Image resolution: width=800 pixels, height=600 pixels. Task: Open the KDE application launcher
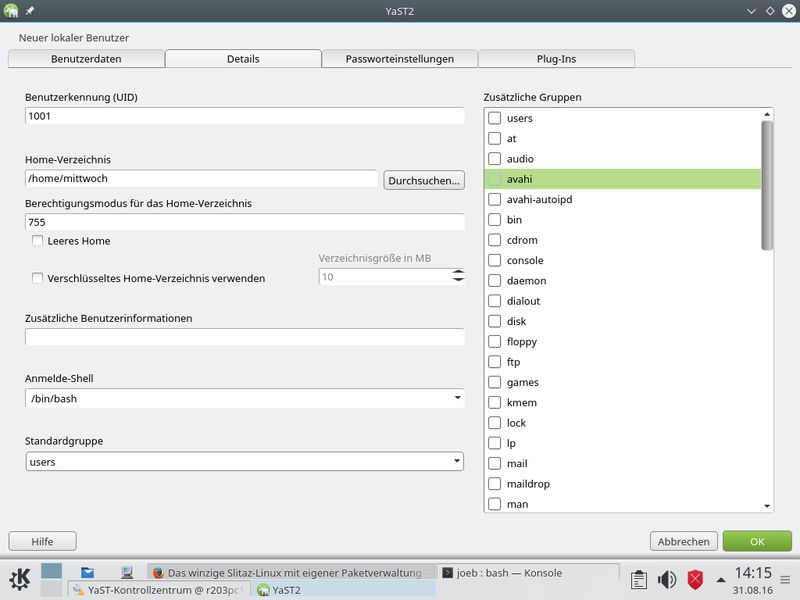(x=20, y=579)
